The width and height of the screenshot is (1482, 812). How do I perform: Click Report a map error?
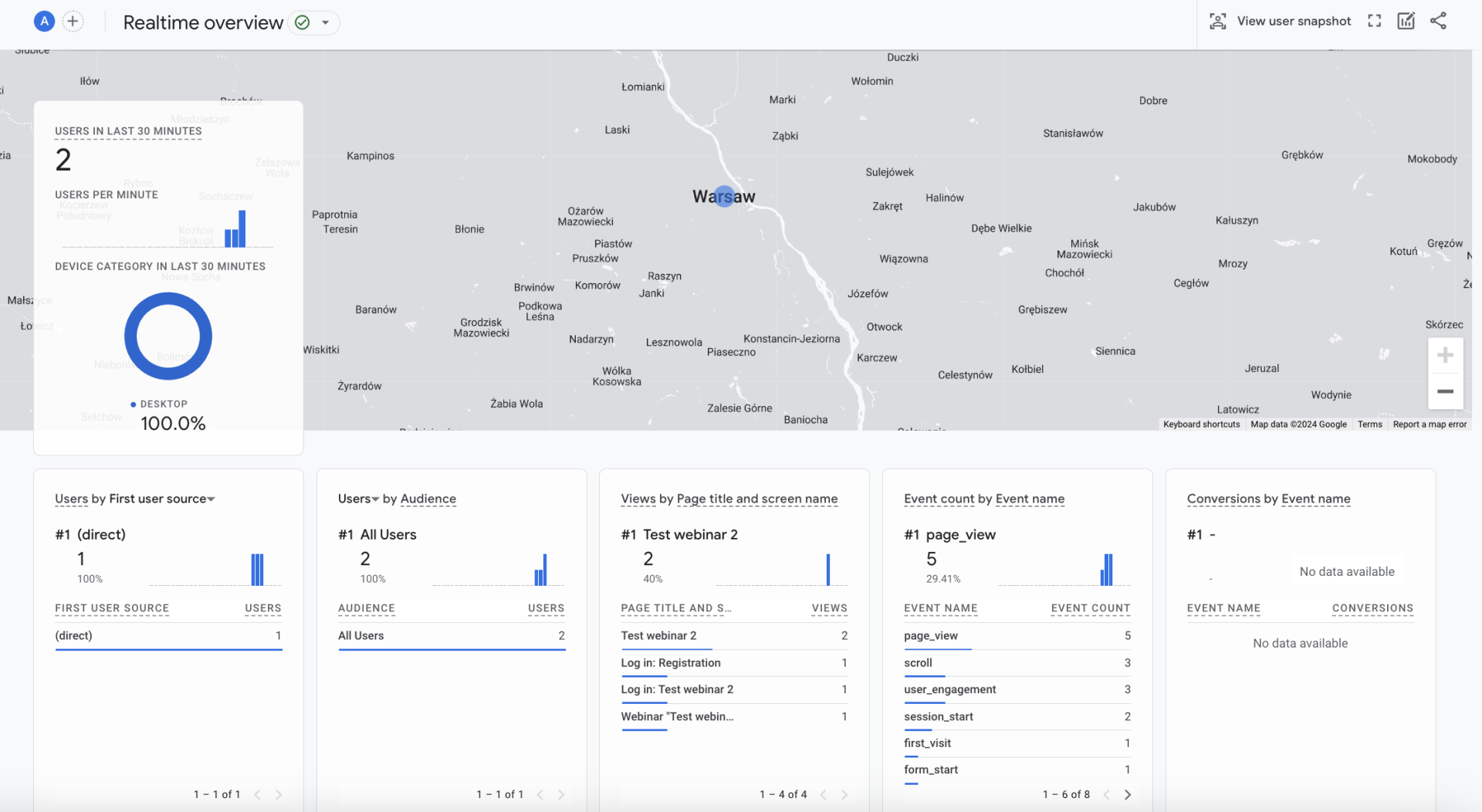point(1429,424)
